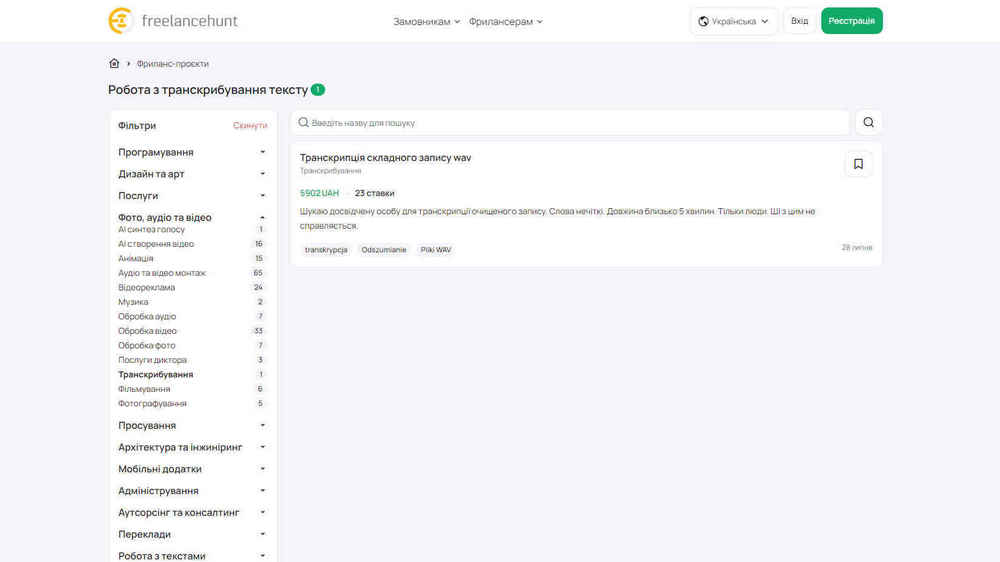
Task: Click the Odszumianie tag
Action: 383,250
